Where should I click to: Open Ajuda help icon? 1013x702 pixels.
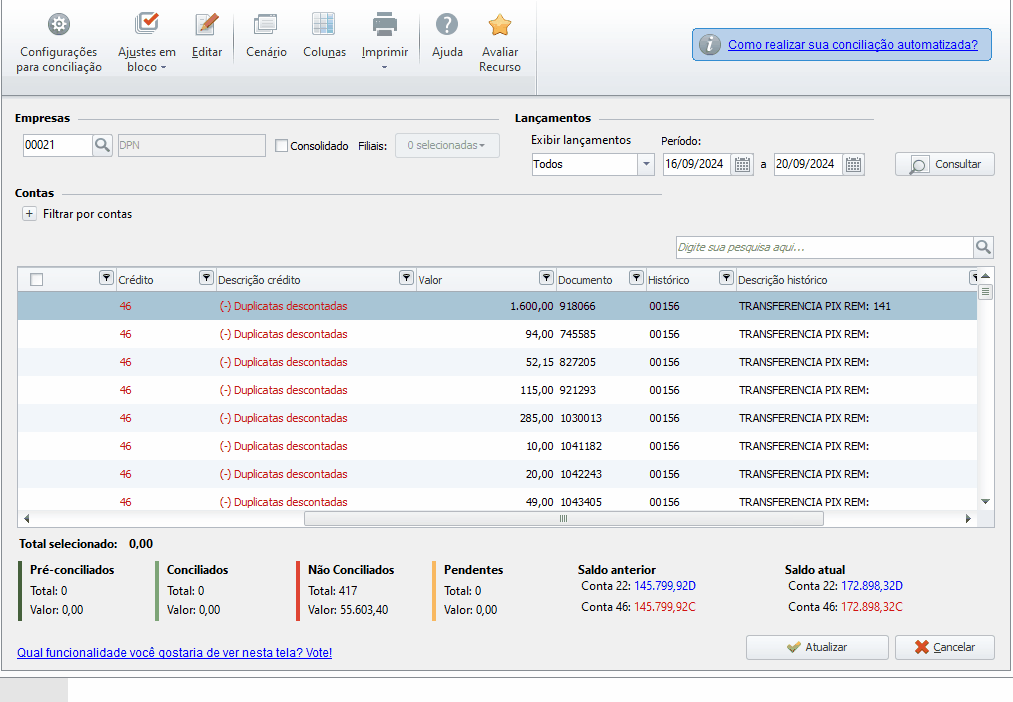(447, 25)
